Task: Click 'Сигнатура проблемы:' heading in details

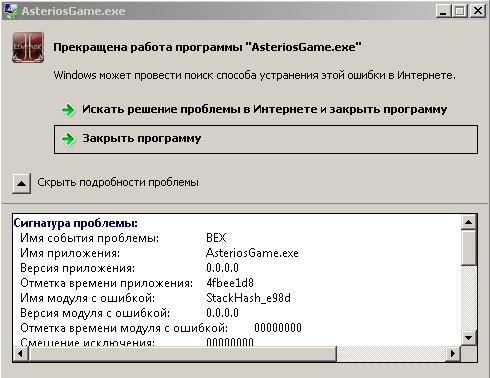Action: (x=76, y=223)
